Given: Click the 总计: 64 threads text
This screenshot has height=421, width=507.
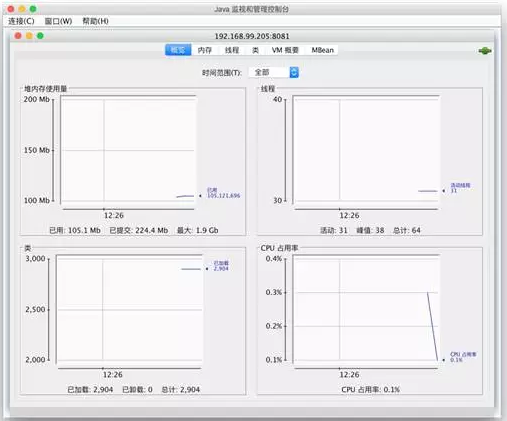Looking at the screenshot, I should click(407, 230).
